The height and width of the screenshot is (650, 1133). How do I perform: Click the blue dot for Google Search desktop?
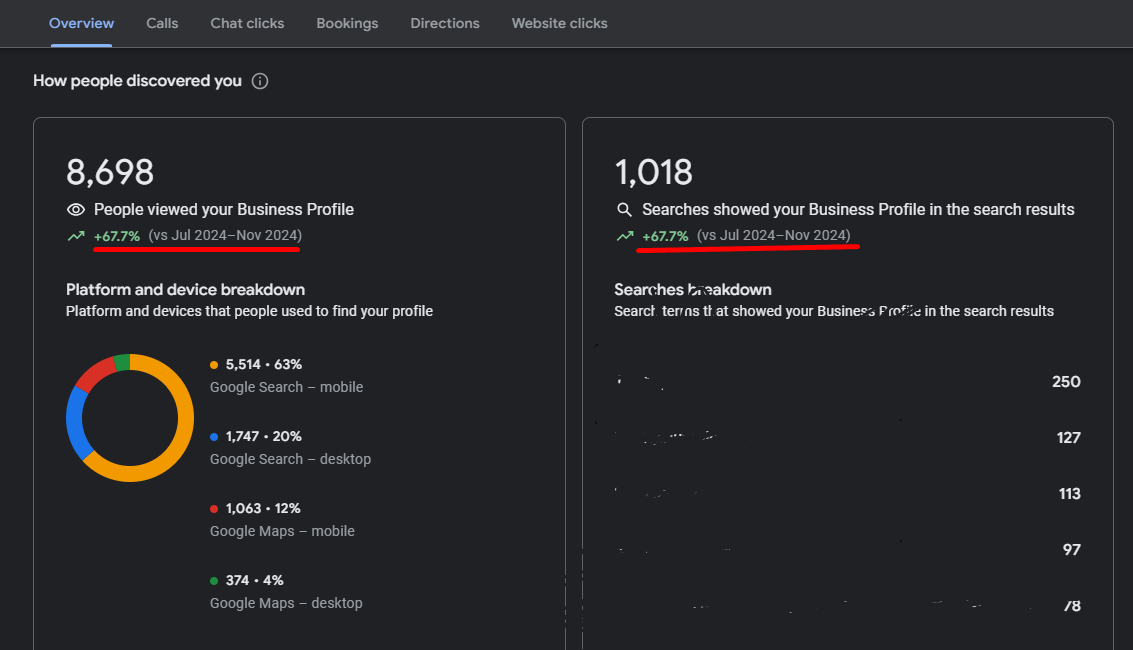[x=215, y=437]
